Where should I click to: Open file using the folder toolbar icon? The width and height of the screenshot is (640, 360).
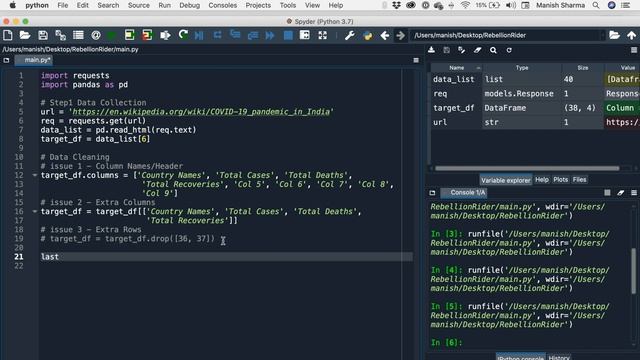click(x=25, y=36)
